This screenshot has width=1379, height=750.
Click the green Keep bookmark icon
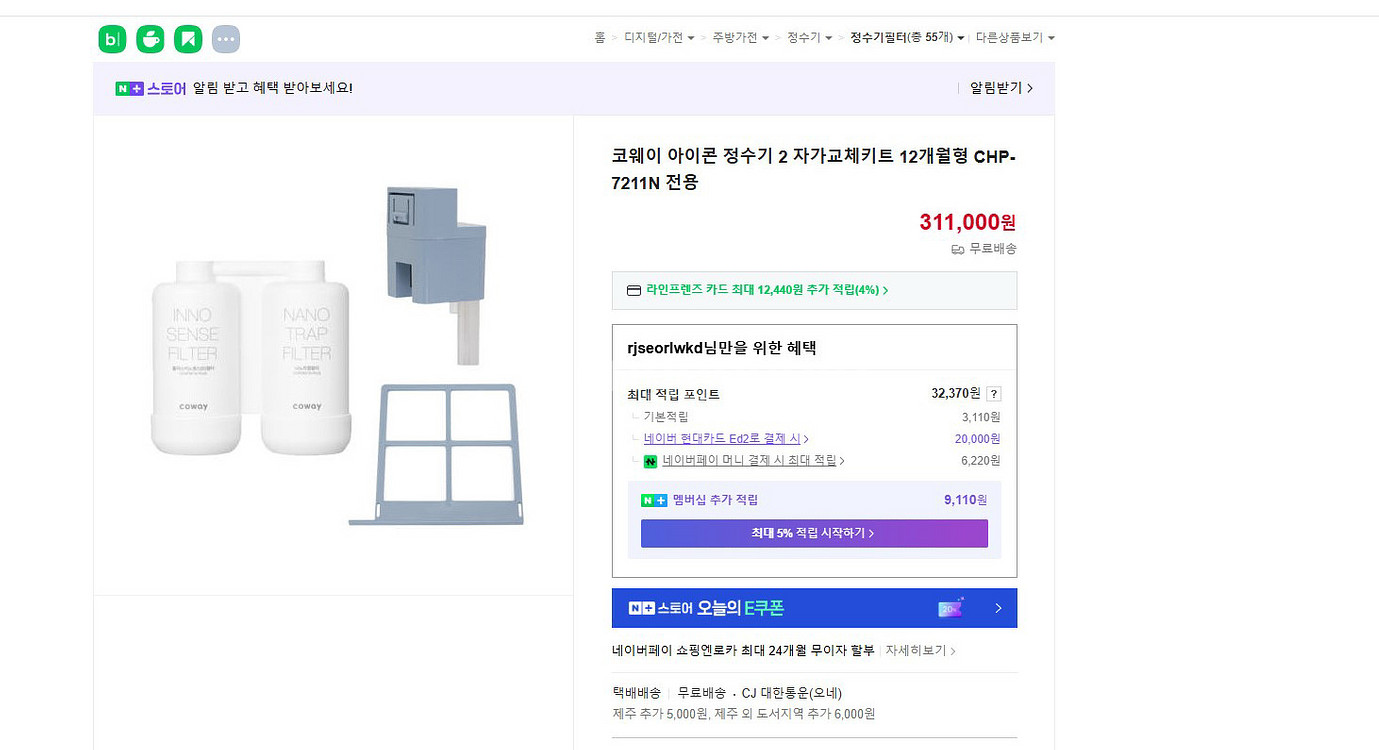point(188,39)
